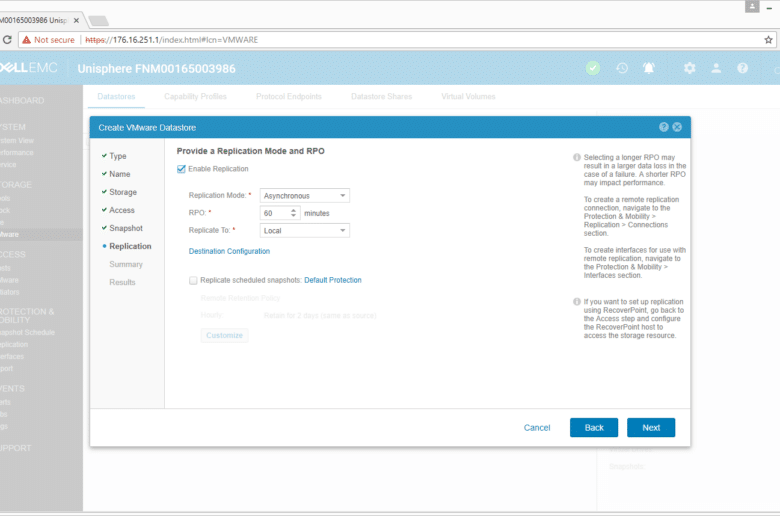Open the jobs history clock icon

[622, 68]
